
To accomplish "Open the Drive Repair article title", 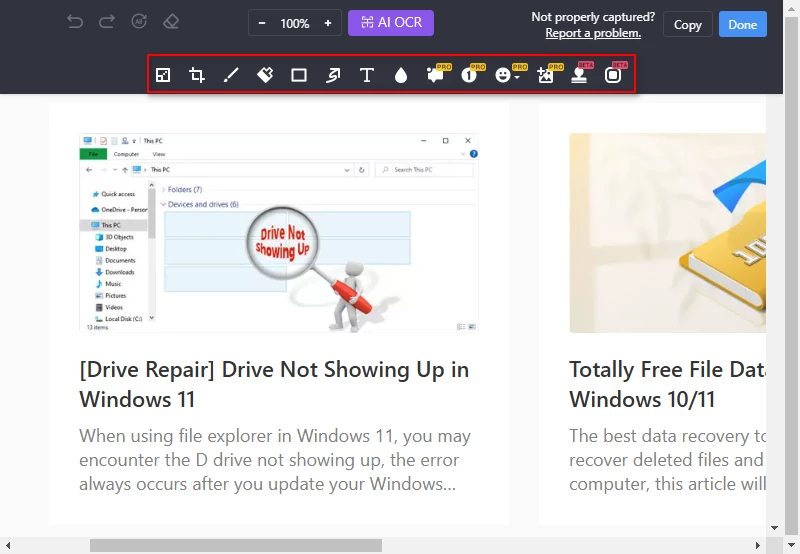I will pos(274,384).
